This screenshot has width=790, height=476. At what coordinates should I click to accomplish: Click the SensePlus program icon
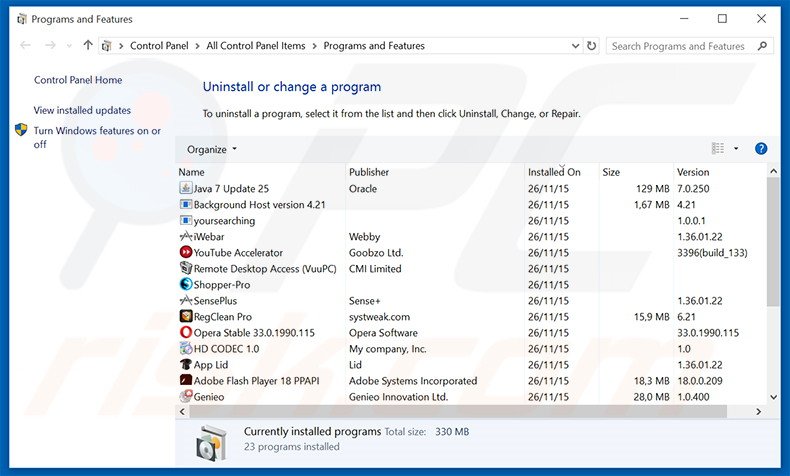pyautogui.click(x=186, y=301)
